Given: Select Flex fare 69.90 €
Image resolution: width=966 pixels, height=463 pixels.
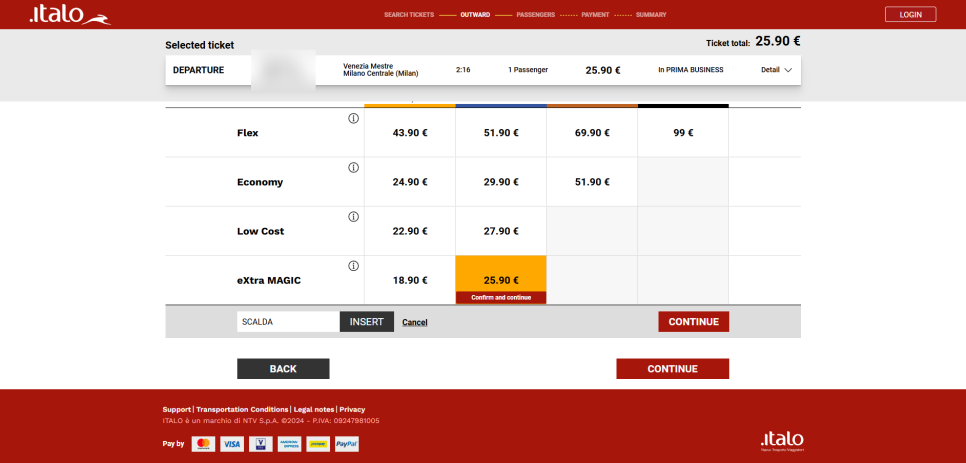Looking at the screenshot, I should click(592, 132).
